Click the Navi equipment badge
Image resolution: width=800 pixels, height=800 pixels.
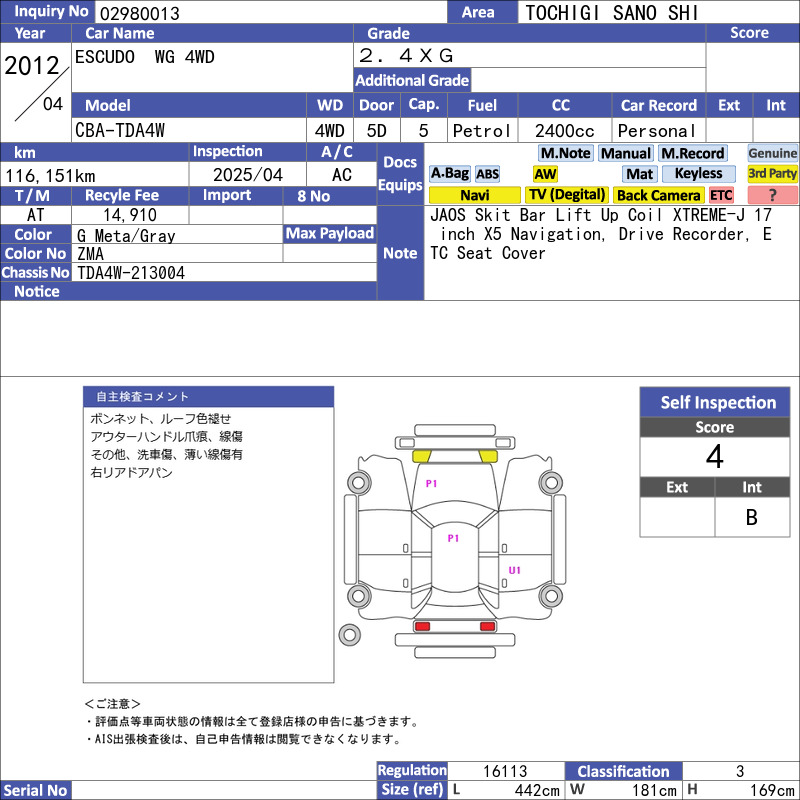[474, 195]
